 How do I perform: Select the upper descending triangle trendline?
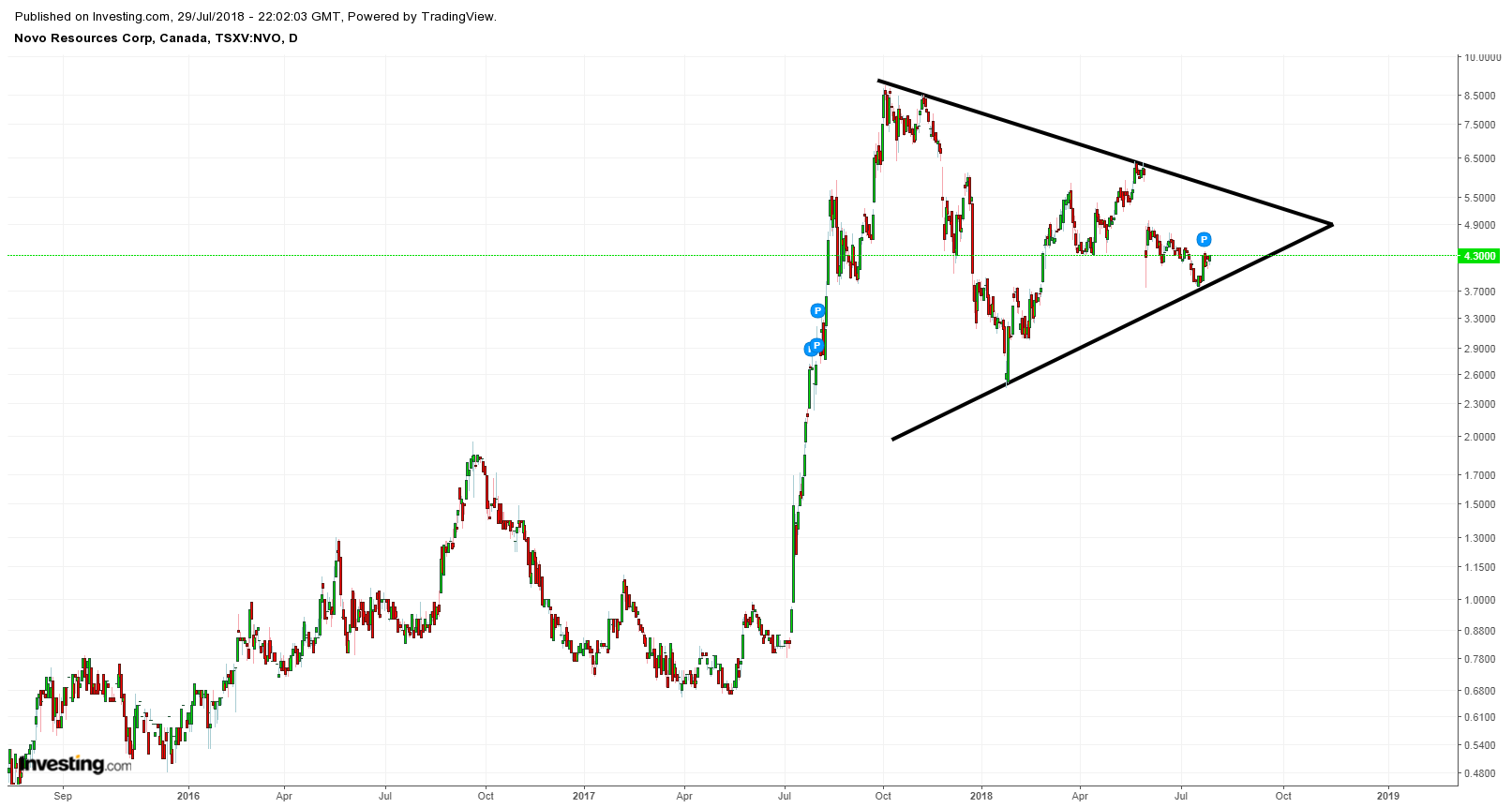[1104, 152]
